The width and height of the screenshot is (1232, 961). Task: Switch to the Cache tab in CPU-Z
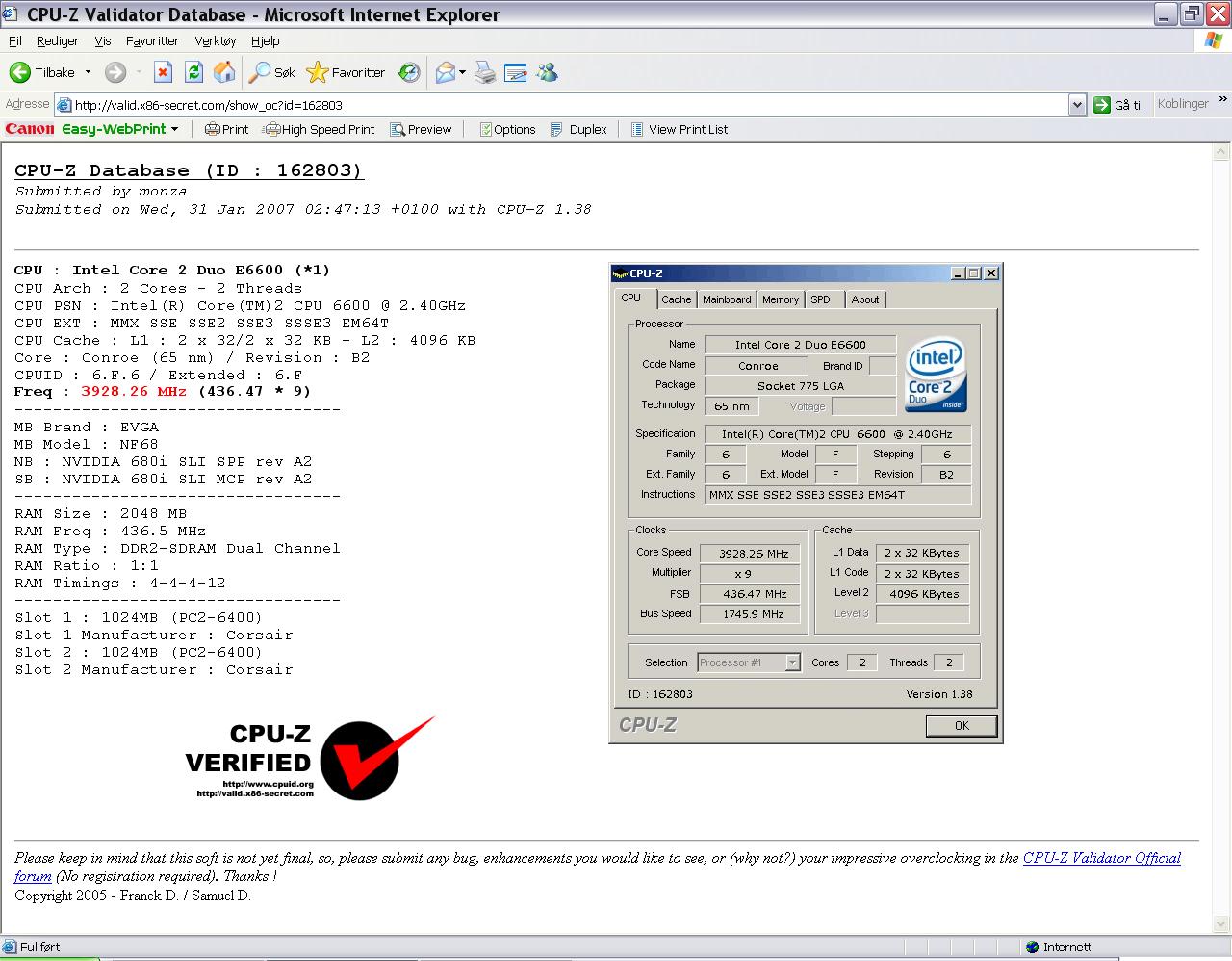tap(677, 299)
